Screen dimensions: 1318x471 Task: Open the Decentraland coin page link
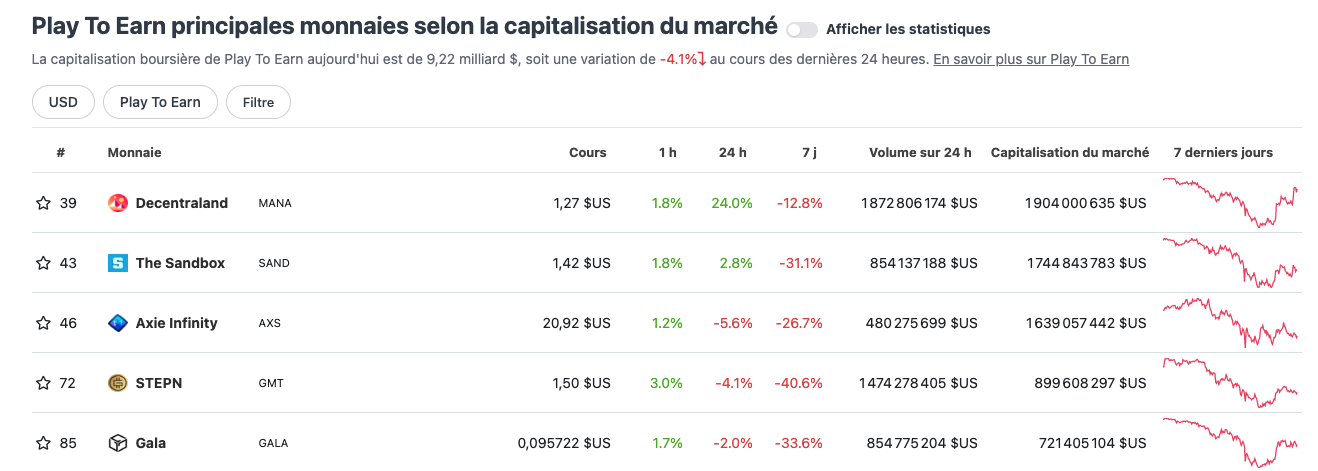click(182, 203)
